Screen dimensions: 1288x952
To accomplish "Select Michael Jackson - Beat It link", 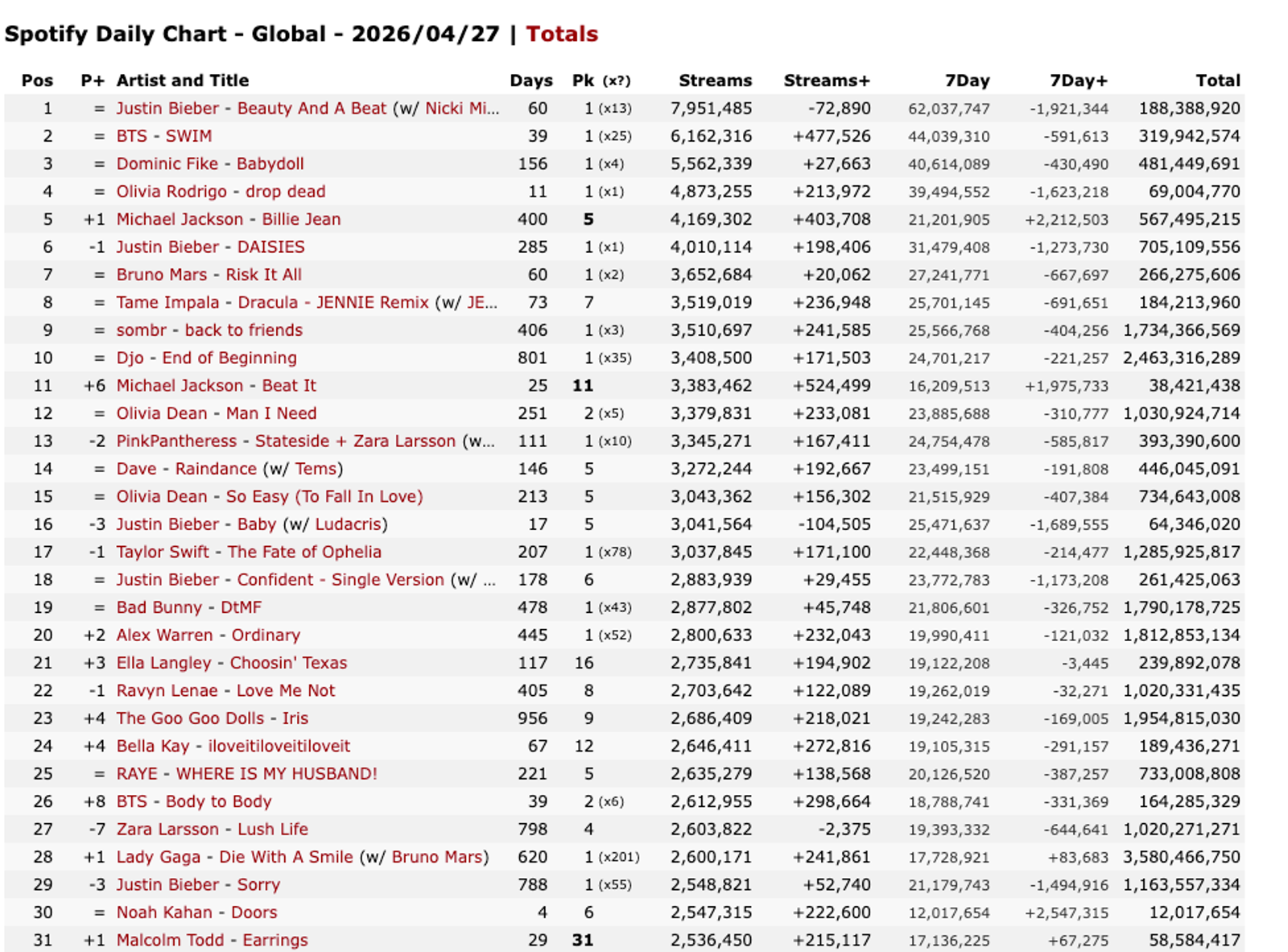I will [x=217, y=386].
